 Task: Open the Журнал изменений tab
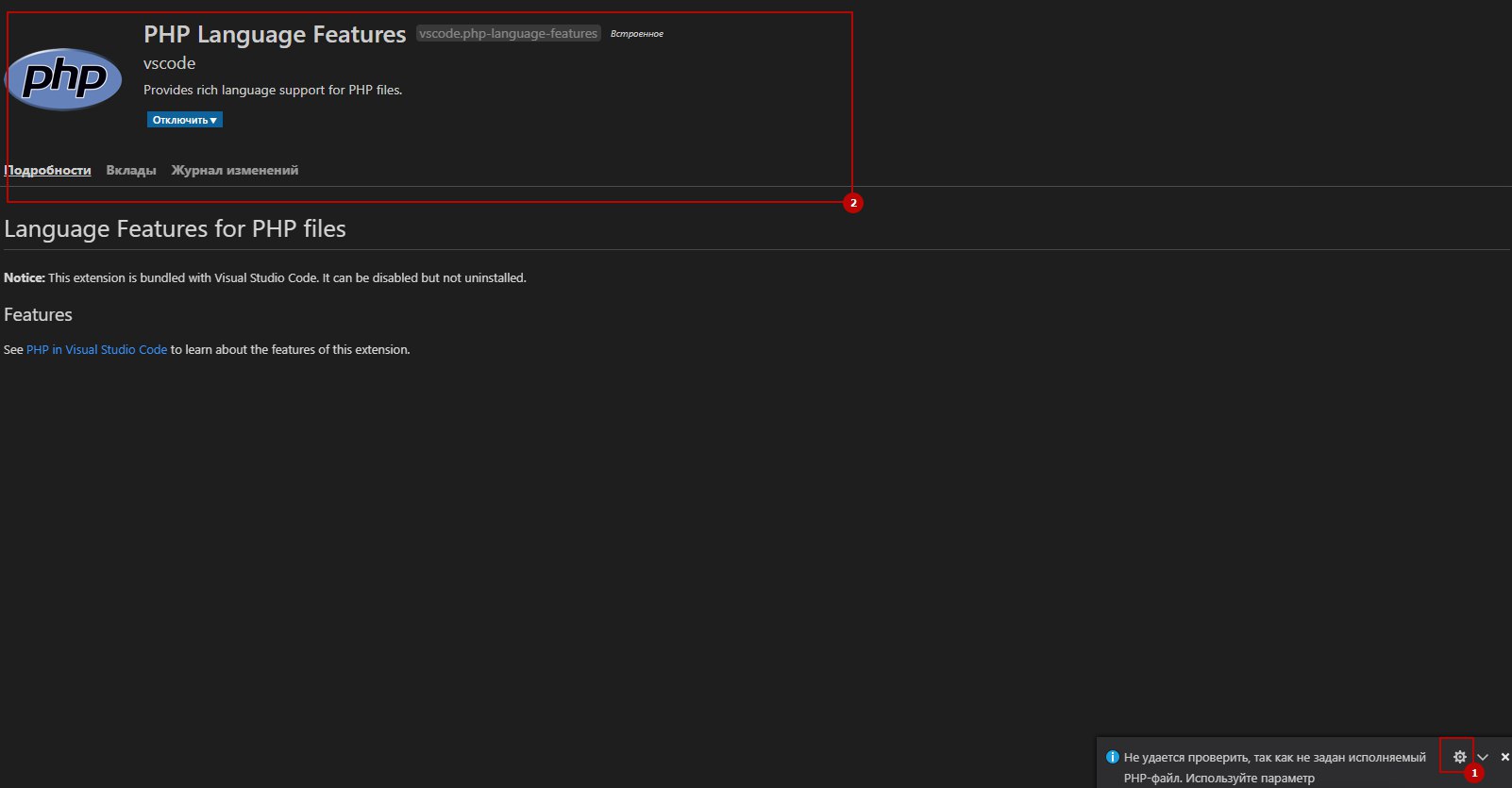coord(235,170)
